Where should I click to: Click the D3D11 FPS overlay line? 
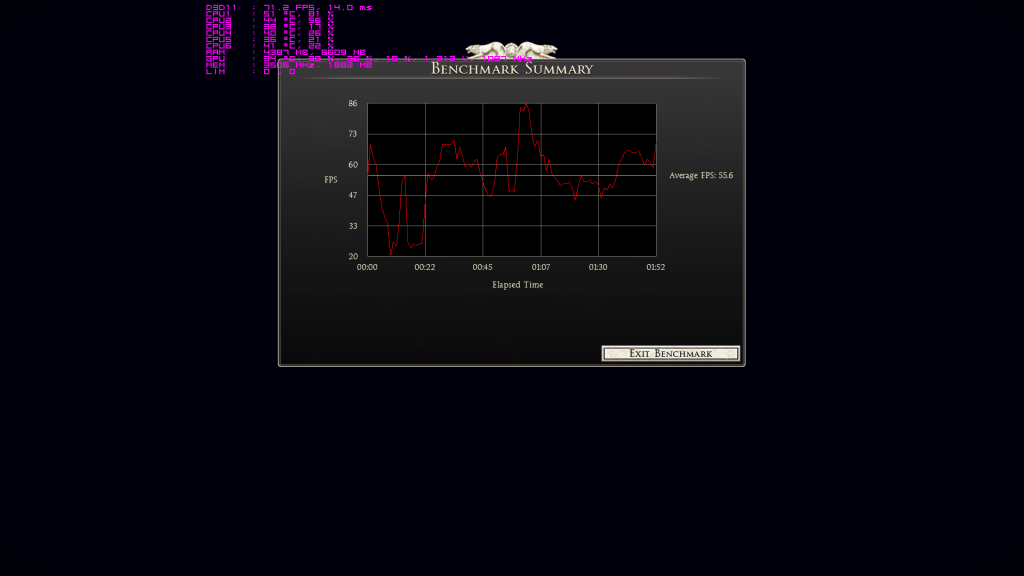click(289, 8)
